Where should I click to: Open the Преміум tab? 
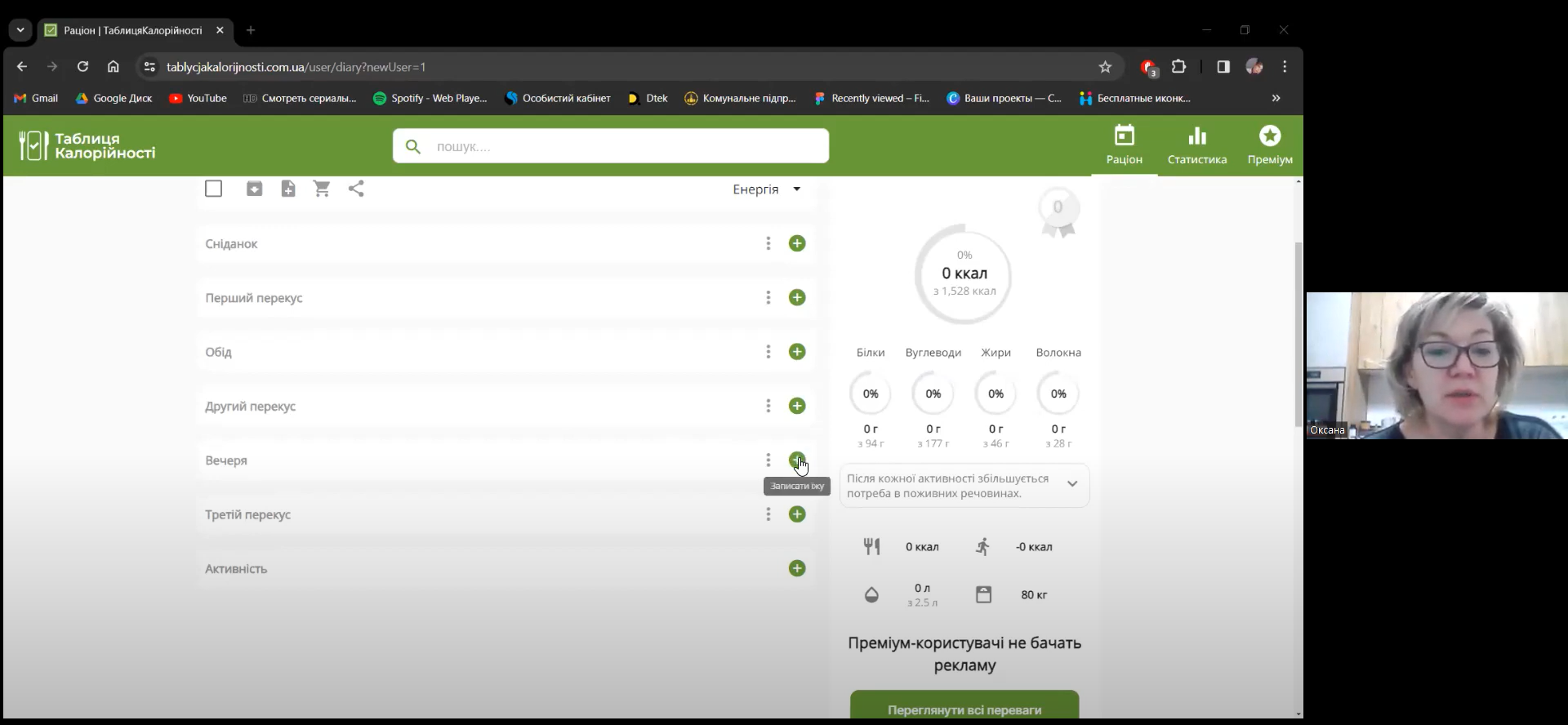[1269, 145]
